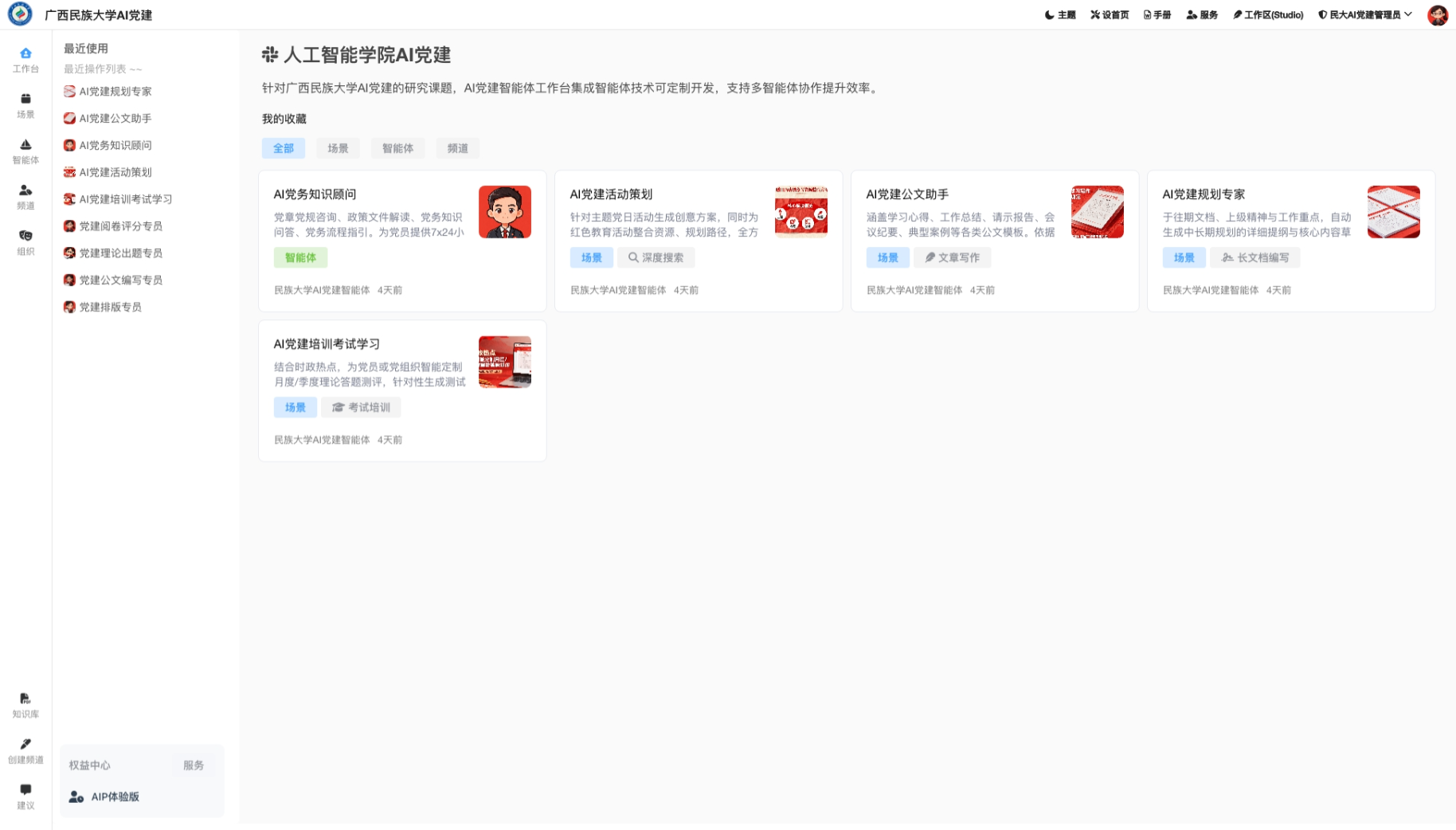1456x830 pixels.
Task: Toggle the 主题 dark mode button
Action: point(1059,15)
